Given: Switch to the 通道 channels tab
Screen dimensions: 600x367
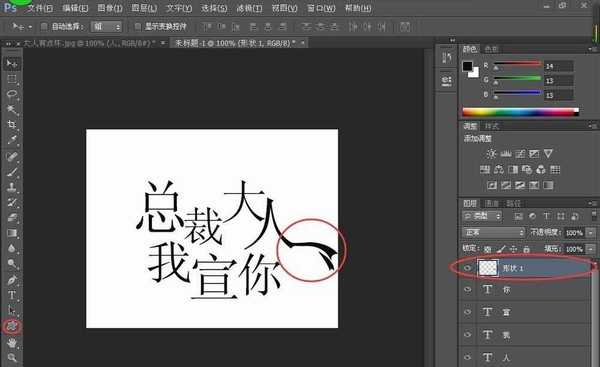Looking at the screenshot, I should (492, 203).
